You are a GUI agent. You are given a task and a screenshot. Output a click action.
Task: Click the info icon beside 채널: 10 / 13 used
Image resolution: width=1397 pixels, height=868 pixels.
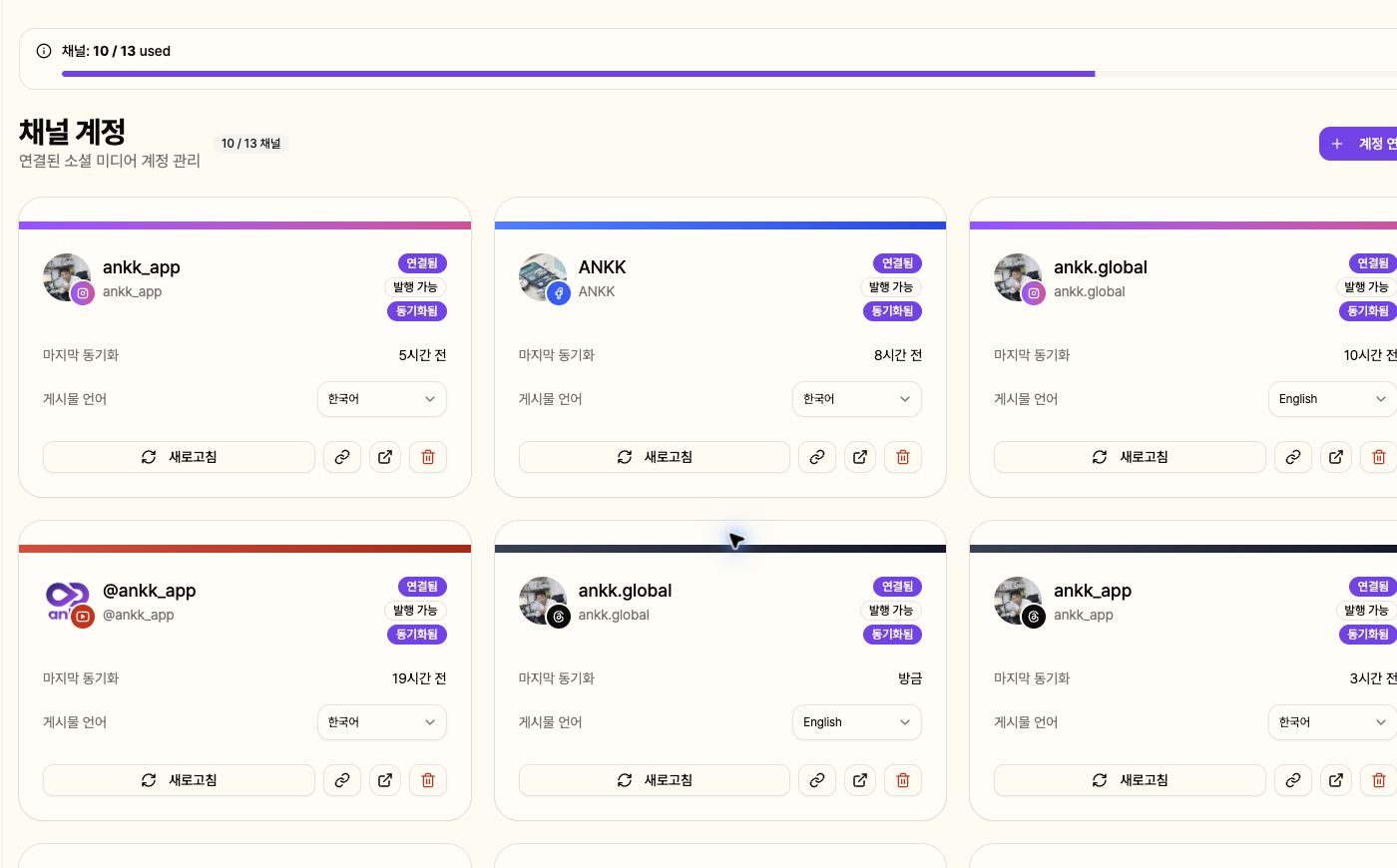(x=44, y=51)
